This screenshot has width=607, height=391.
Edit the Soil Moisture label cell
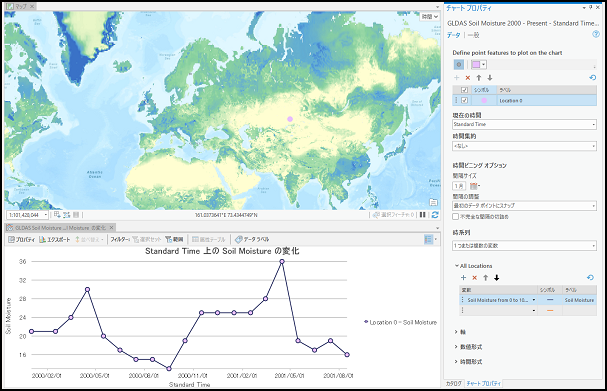[x=580, y=300]
